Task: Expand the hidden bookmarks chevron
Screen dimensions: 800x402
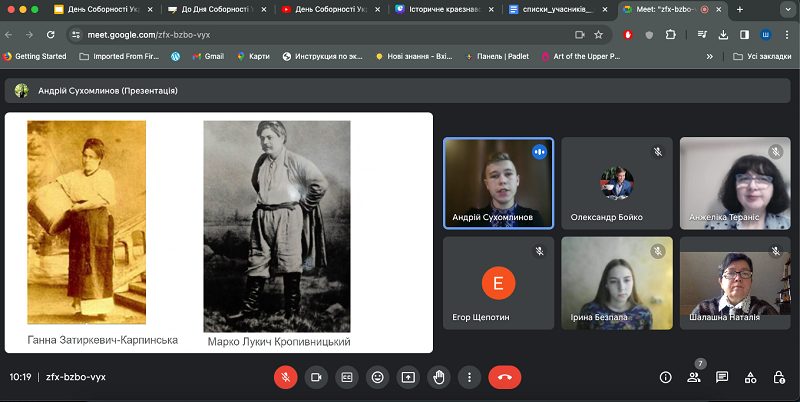Action: pos(709,57)
